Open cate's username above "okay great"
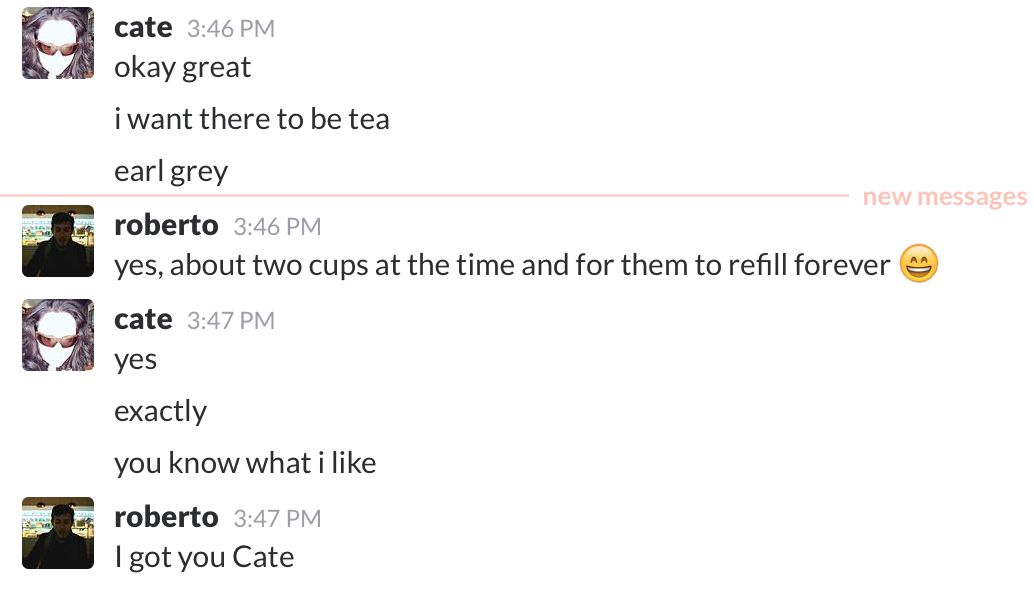Viewport: 1034px width, 602px height. coord(143,28)
